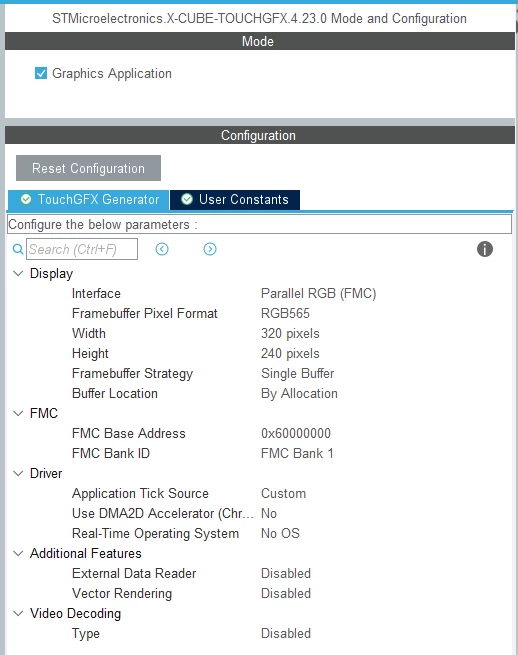Switch to the User Constants tab
The width and height of the screenshot is (518, 655).
(235, 200)
